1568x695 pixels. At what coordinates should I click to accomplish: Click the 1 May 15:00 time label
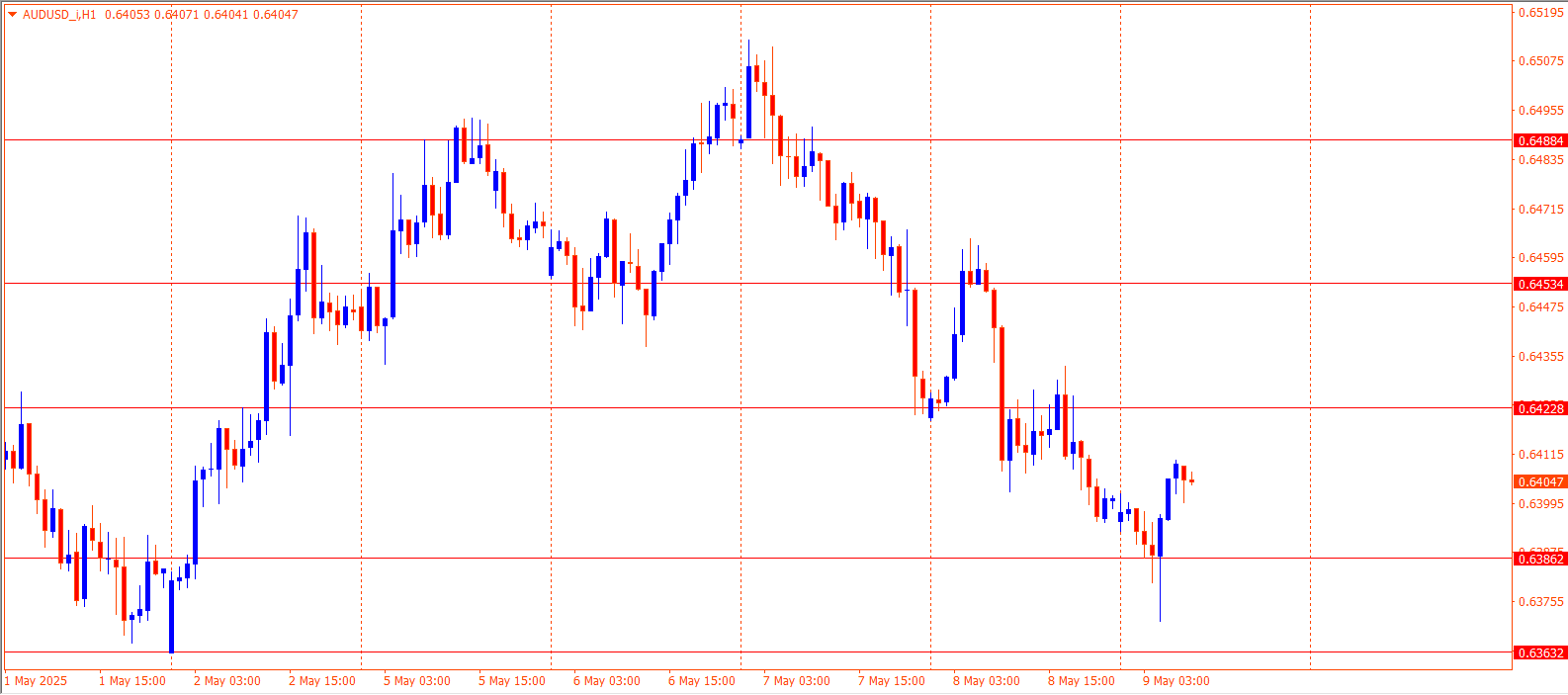click(132, 681)
